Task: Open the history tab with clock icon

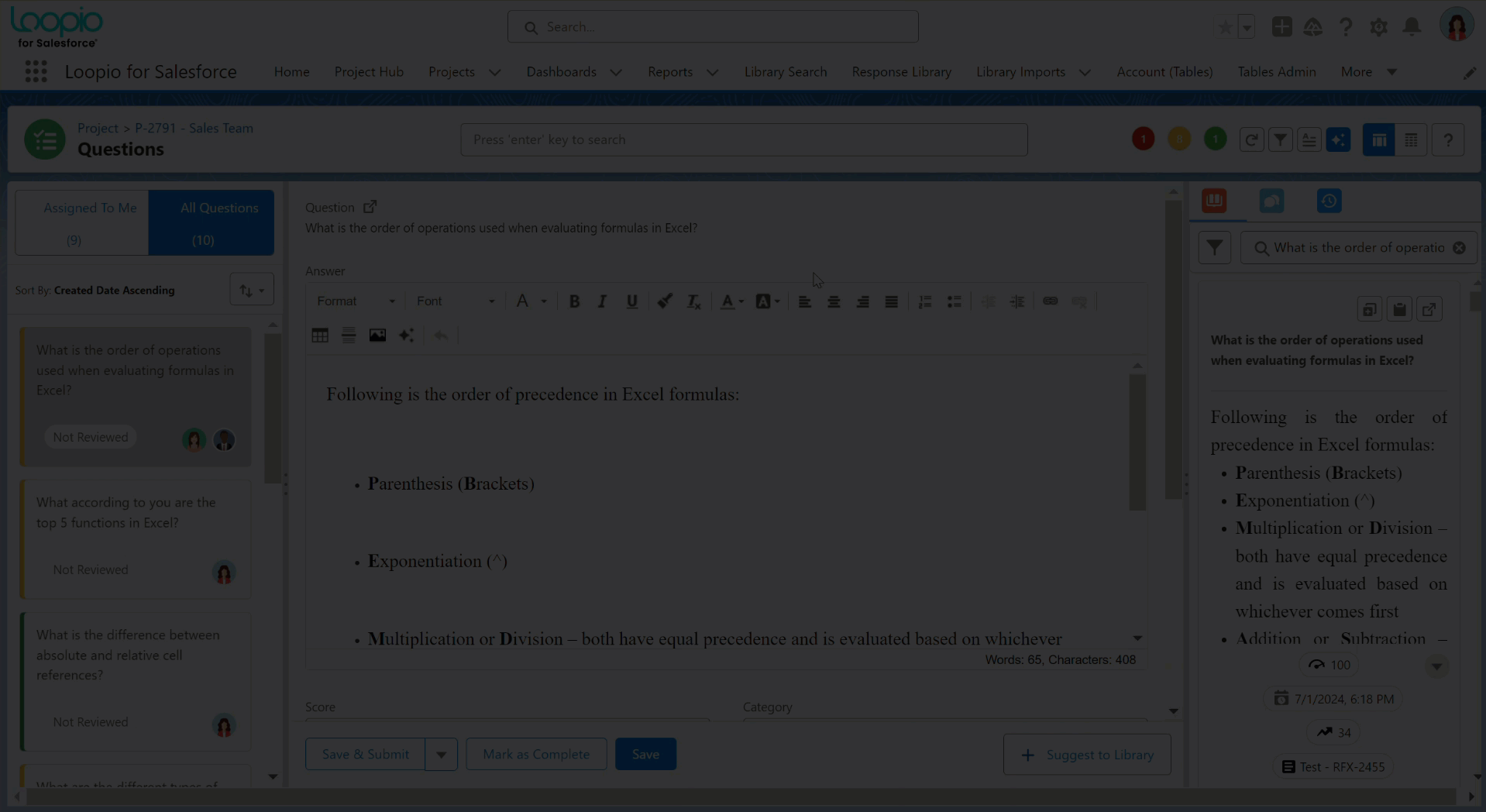Action: click(1329, 201)
